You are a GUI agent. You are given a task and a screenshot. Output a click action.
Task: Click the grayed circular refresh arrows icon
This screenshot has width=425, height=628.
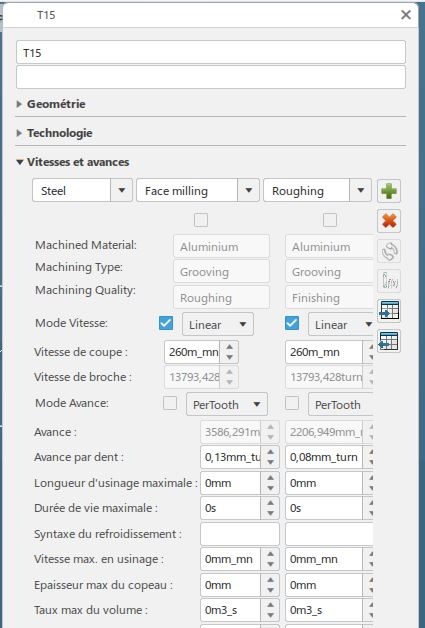pyautogui.click(x=389, y=251)
